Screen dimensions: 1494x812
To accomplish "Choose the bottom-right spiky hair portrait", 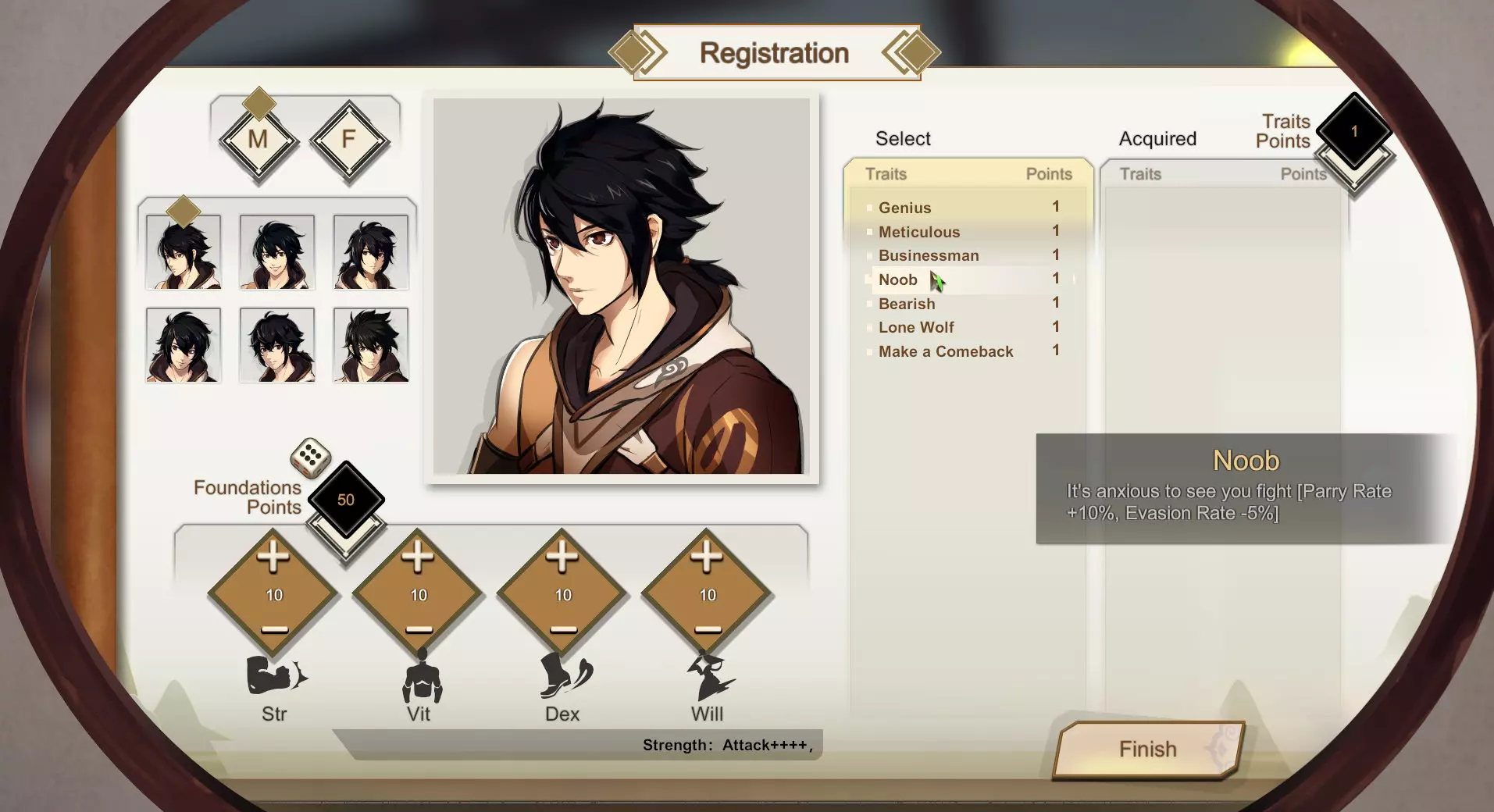I will click(371, 345).
